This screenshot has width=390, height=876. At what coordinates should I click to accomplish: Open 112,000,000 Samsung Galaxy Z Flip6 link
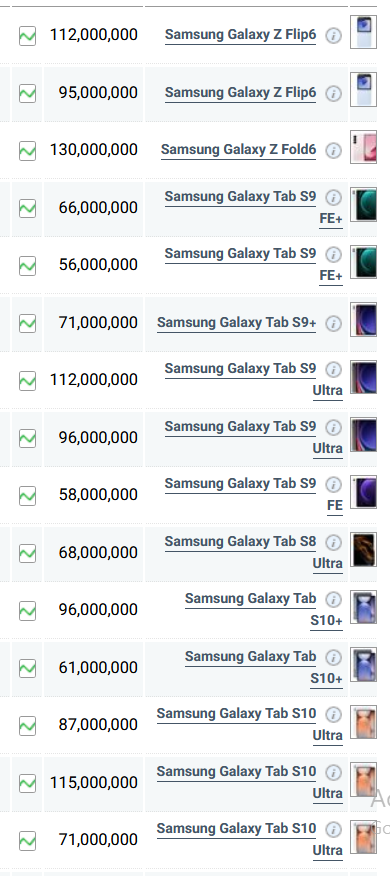(240, 35)
